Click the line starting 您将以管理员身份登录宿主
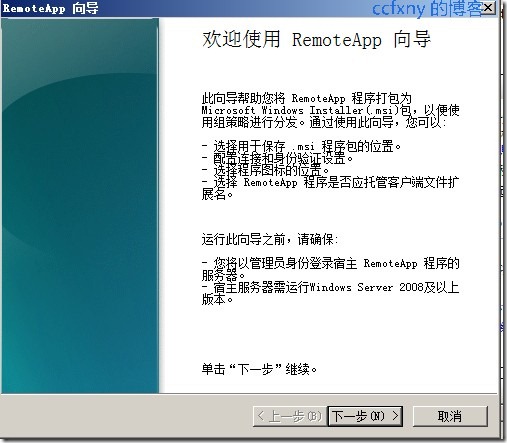 tap(331, 263)
